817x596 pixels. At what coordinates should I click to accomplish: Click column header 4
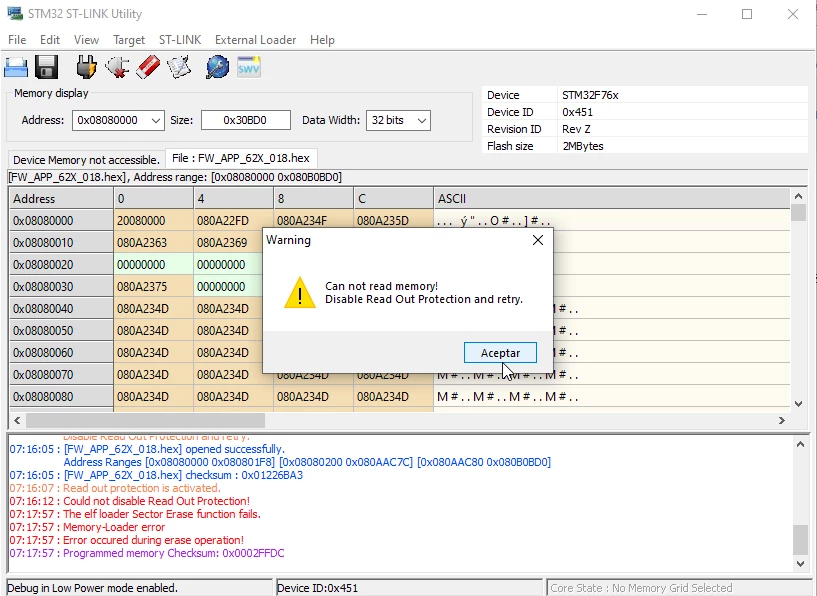233,198
